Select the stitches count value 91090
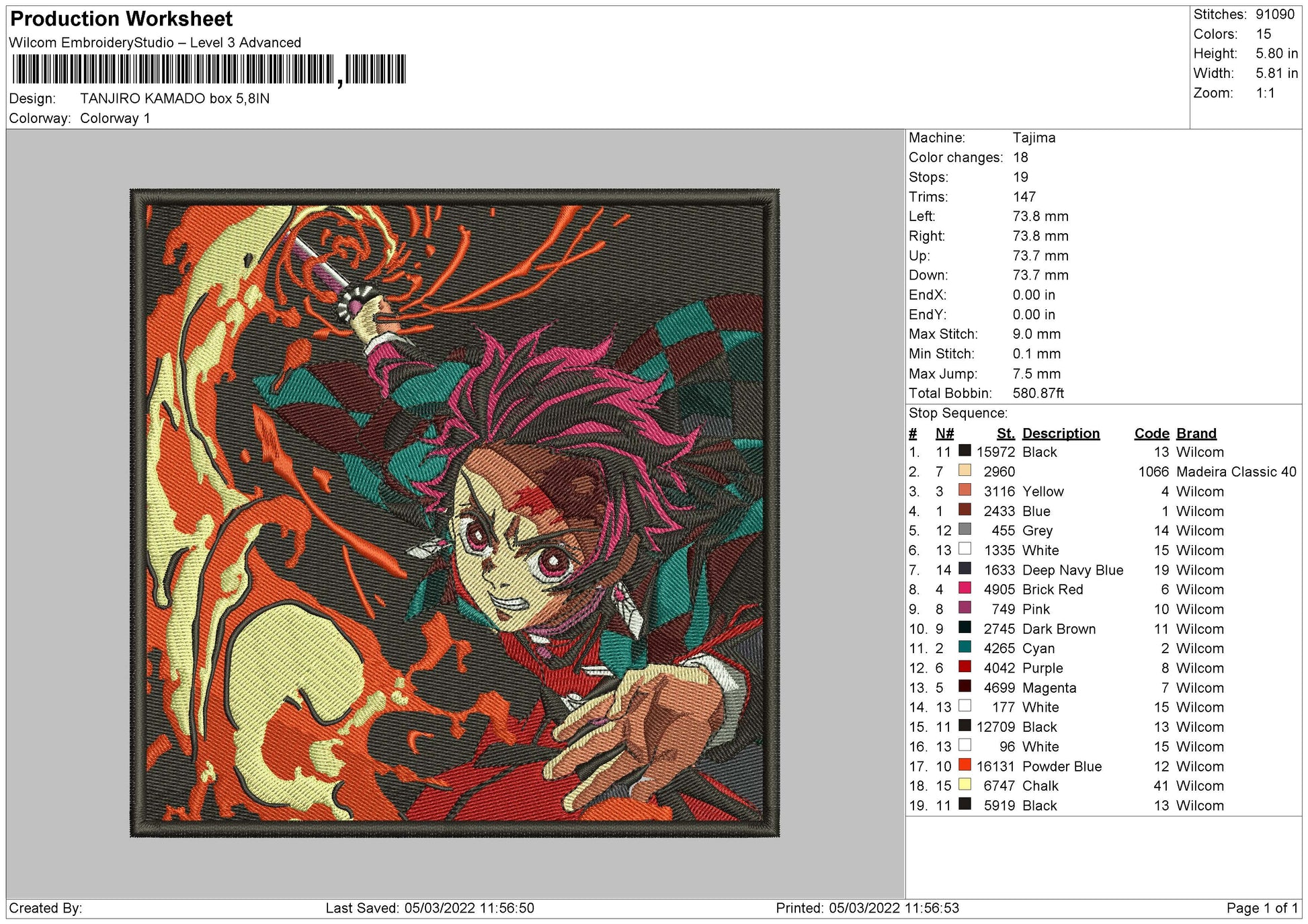Screen dimensions: 1308x924 tap(1274, 14)
